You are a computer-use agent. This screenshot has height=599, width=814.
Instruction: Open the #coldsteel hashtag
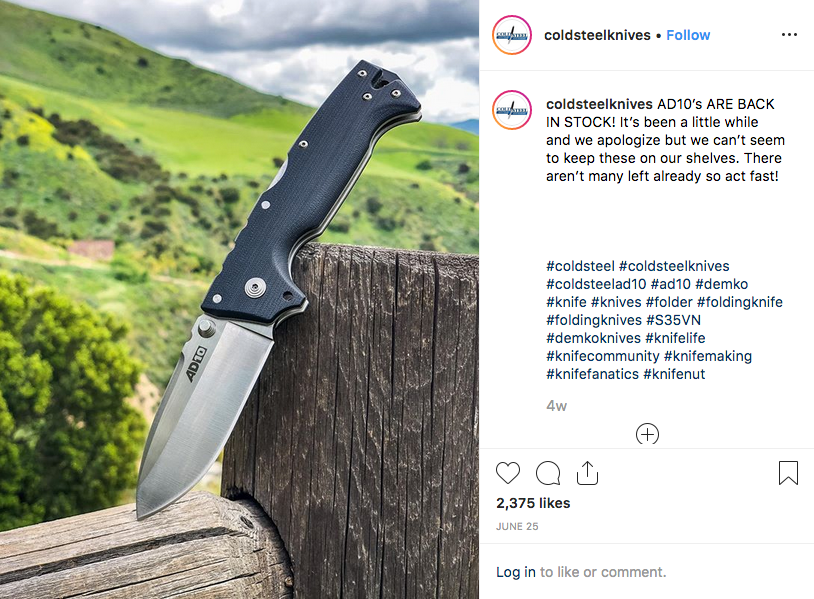(580, 266)
